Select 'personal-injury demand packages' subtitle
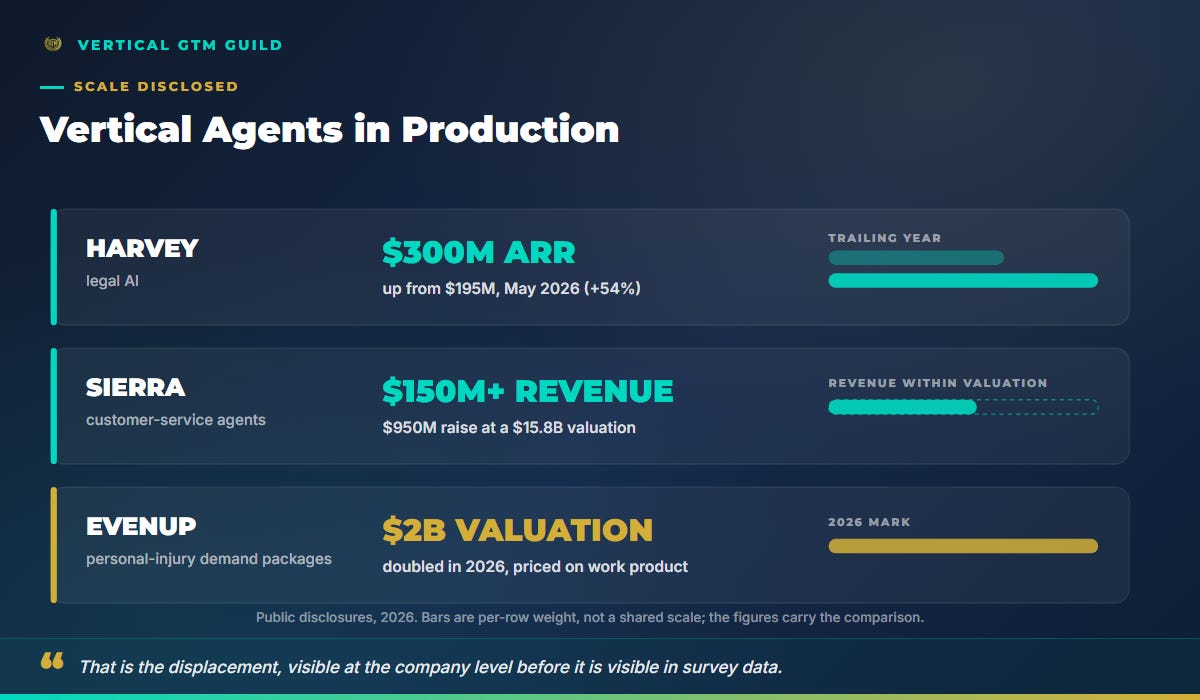The height and width of the screenshot is (700, 1200). [209, 559]
